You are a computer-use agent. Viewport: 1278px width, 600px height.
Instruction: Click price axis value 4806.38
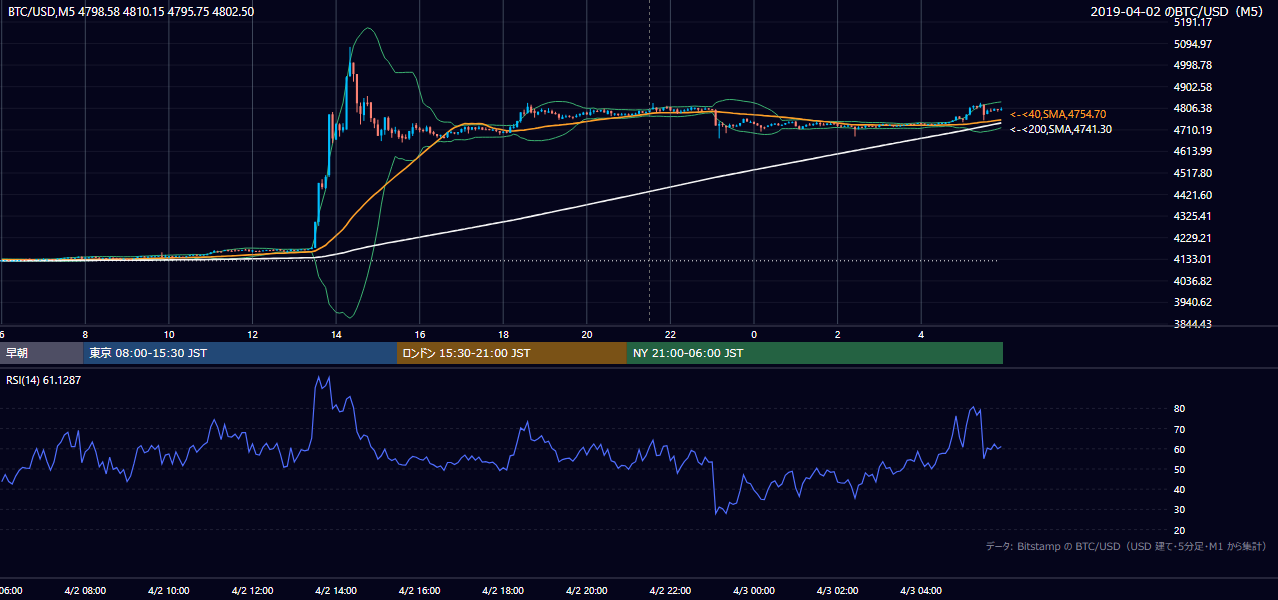pos(1192,108)
